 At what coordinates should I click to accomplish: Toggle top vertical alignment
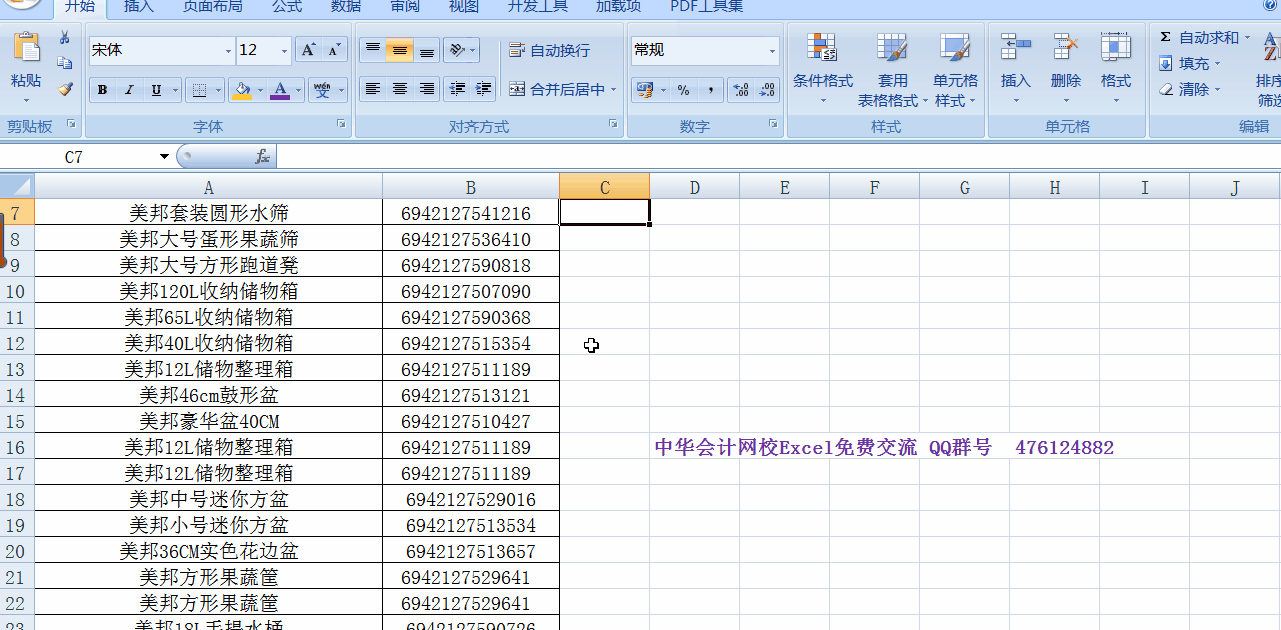point(372,49)
